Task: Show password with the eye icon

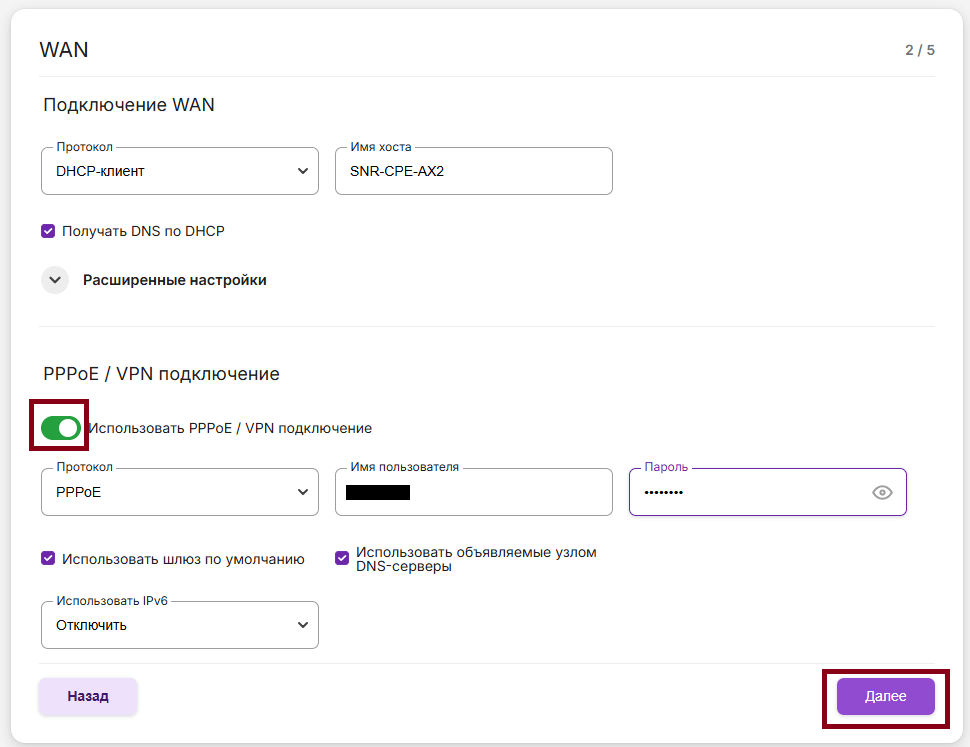Action: (x=882, y=492)
